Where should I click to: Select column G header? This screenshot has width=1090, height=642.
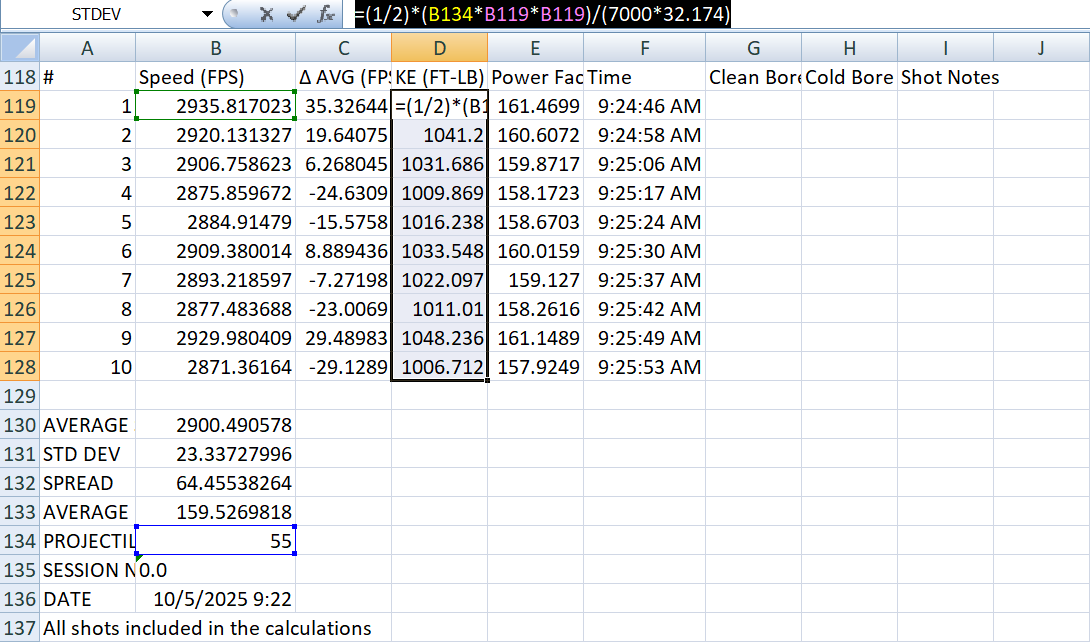(753, 48)
